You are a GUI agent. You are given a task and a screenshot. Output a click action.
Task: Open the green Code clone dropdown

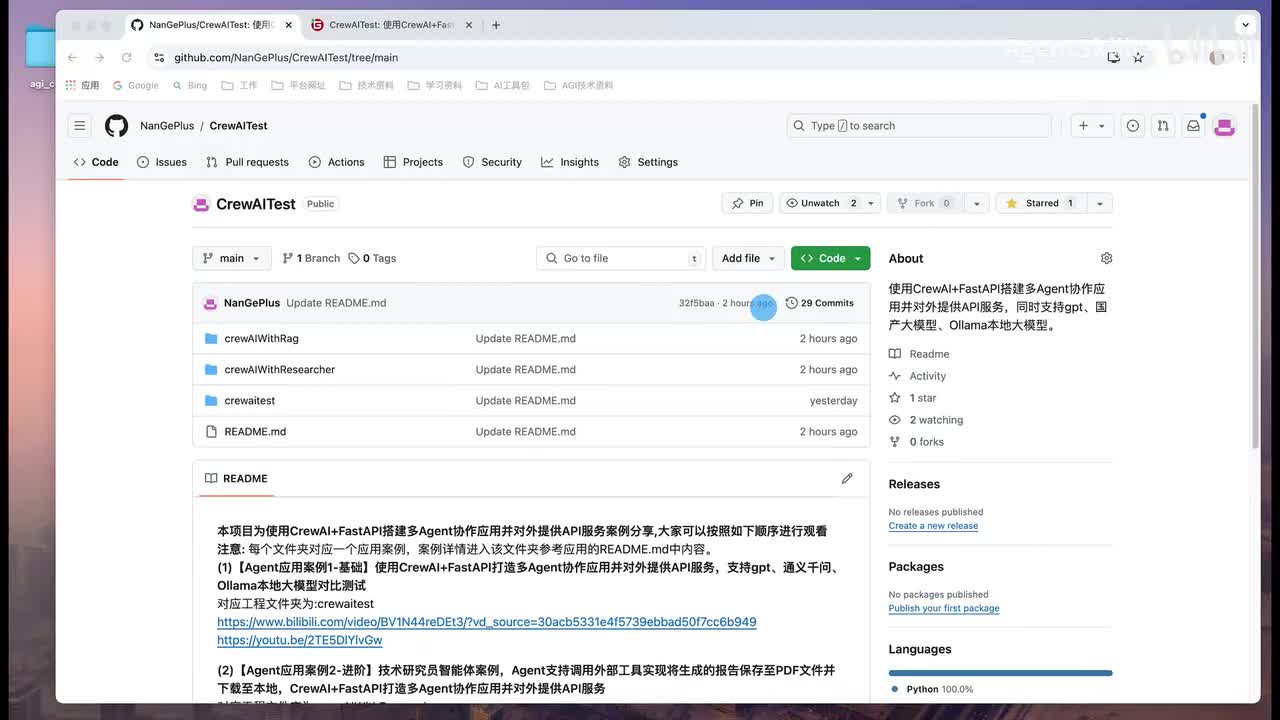pos(831,258)
